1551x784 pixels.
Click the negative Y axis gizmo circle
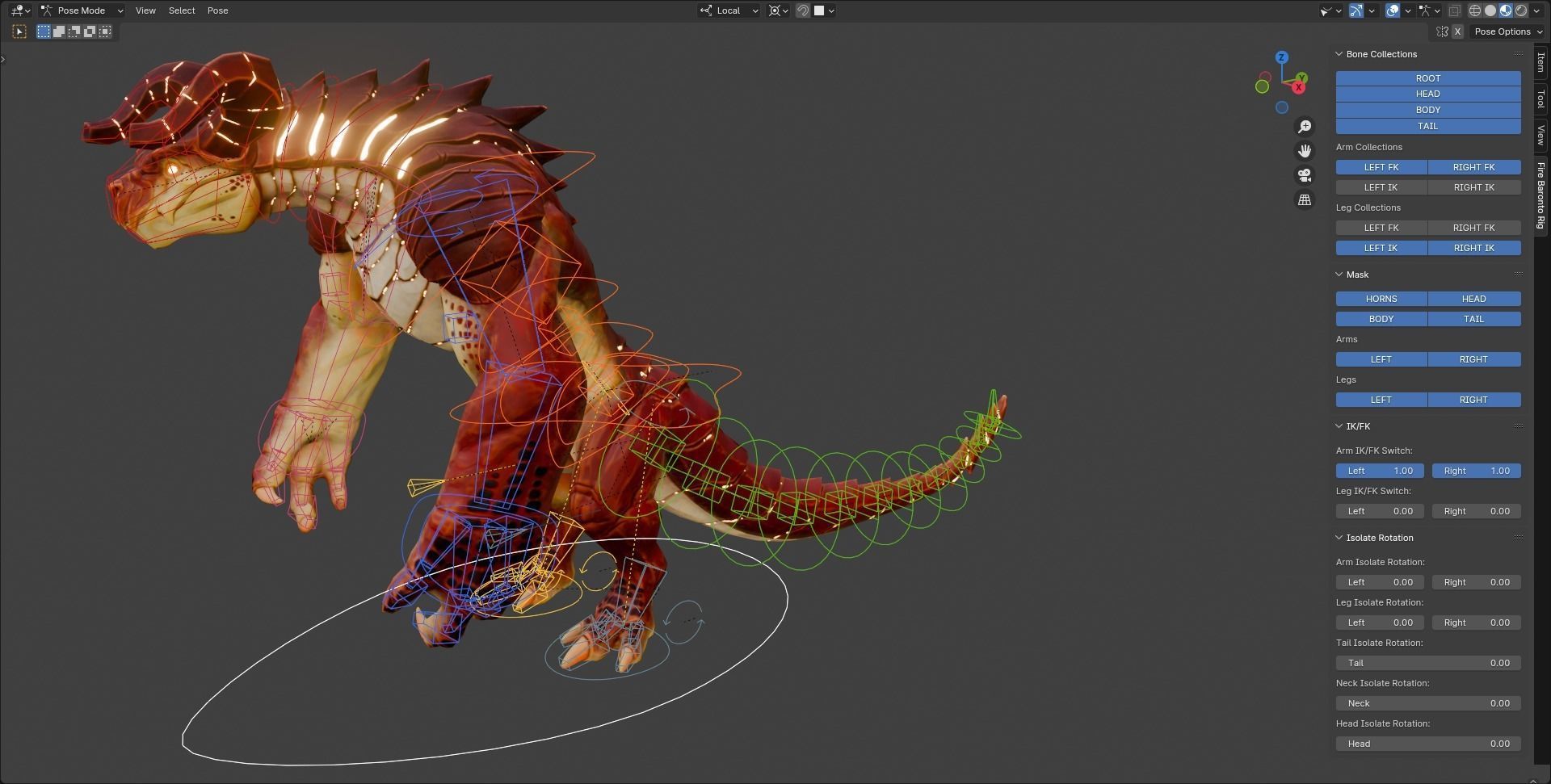click(1262, 86)
